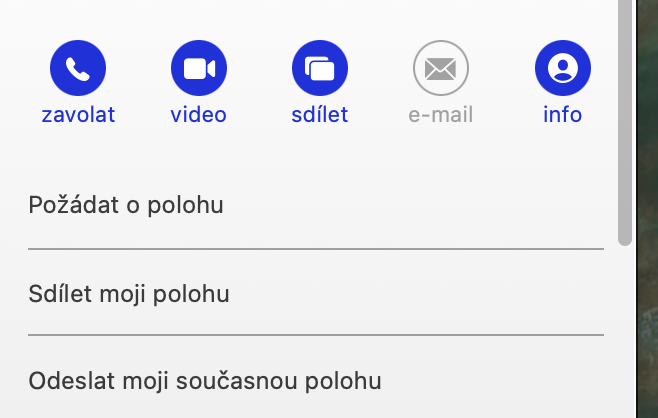Select "Odeslat moji současnou polohu"
This screenshot has height=418, width=658.
coord(205,381)
